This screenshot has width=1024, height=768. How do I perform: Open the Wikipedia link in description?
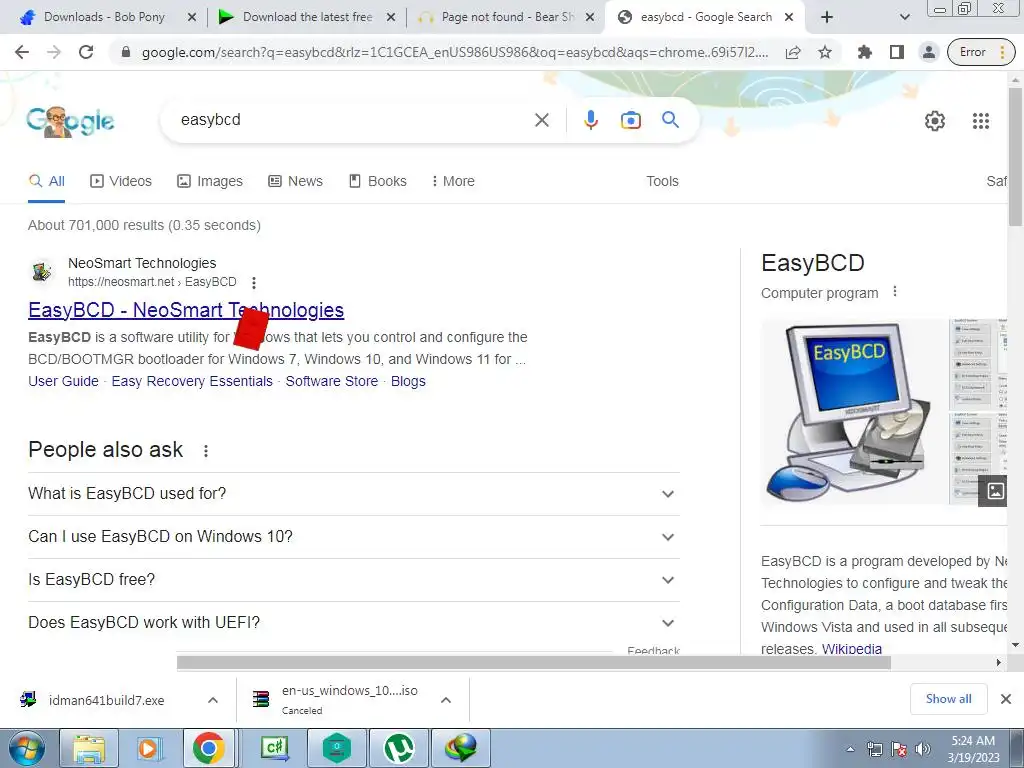pyautogui.click(x=852, y=648)
